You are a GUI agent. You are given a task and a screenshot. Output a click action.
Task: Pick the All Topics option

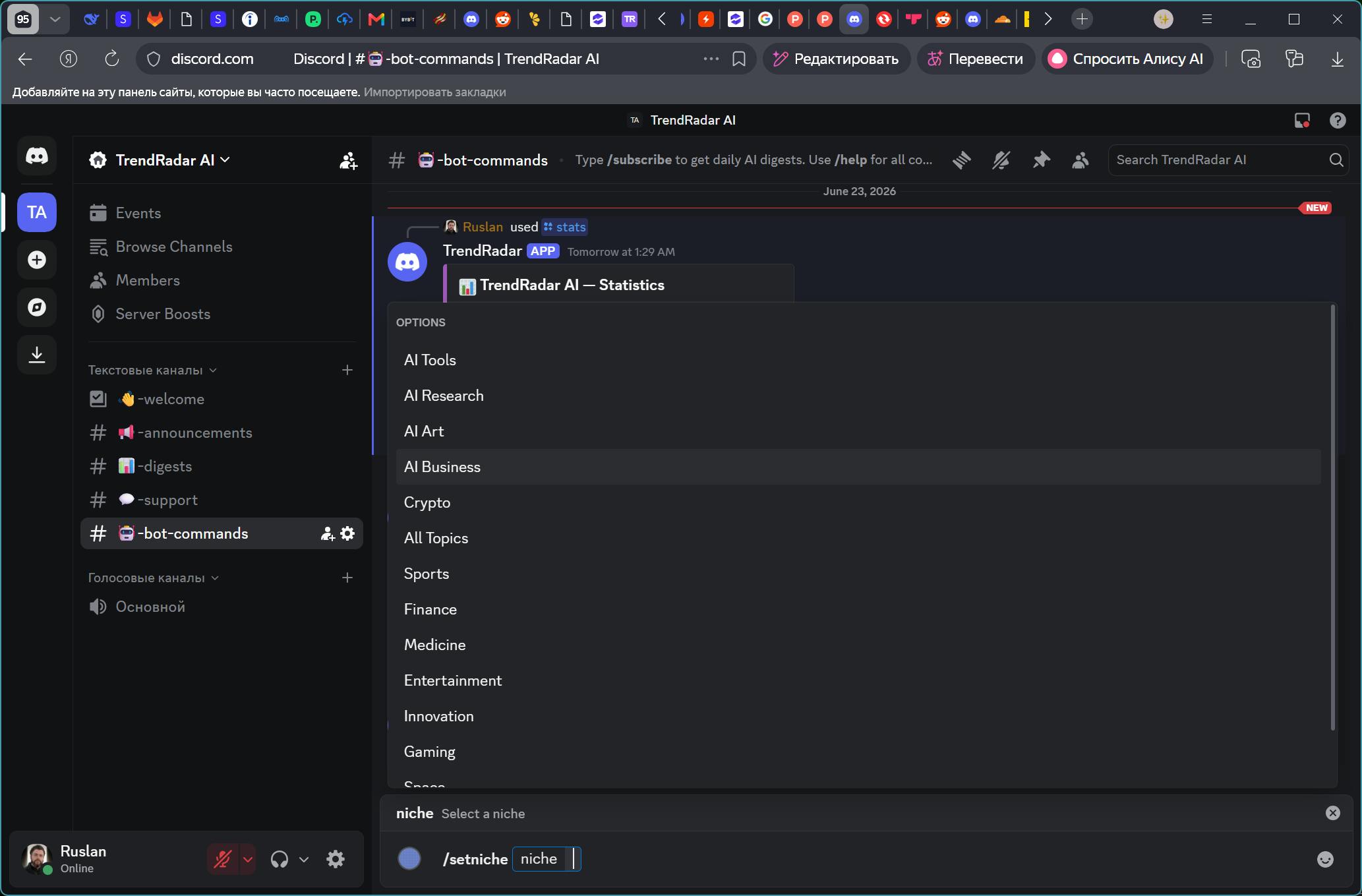[858, 538]
